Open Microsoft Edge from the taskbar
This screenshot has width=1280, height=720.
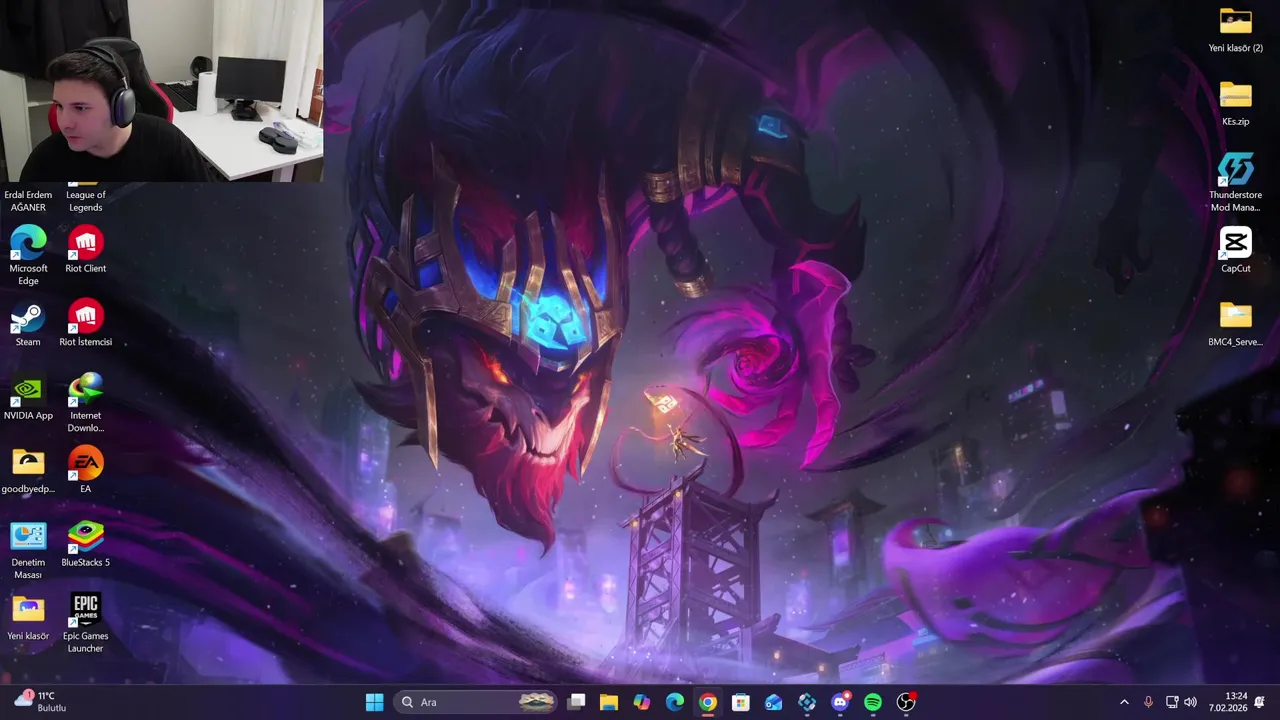click(675, 702)
